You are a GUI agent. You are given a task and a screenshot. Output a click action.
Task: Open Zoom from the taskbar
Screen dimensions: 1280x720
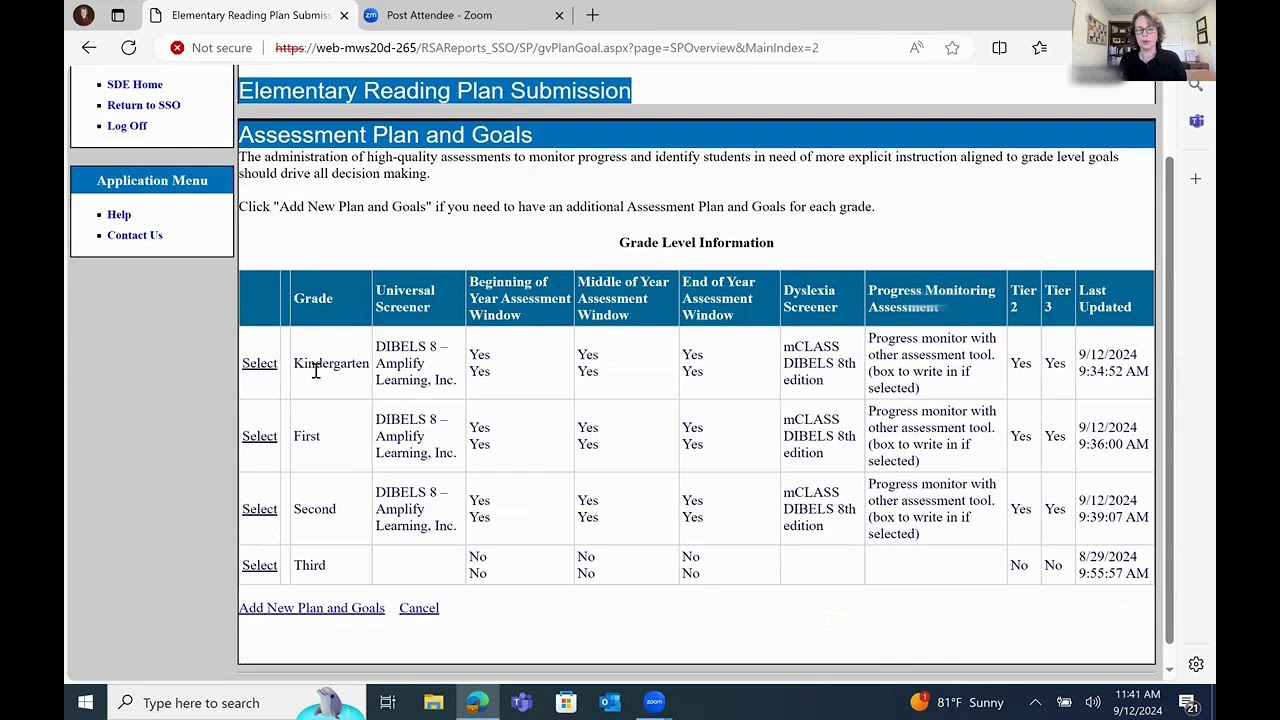coord(654,702)
